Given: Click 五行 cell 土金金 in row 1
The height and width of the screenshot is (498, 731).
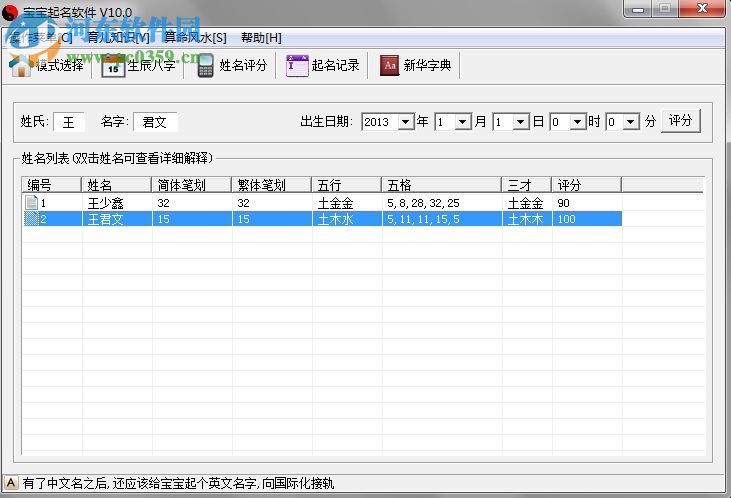Looking at the screenshot, I should tap(336, 203).
